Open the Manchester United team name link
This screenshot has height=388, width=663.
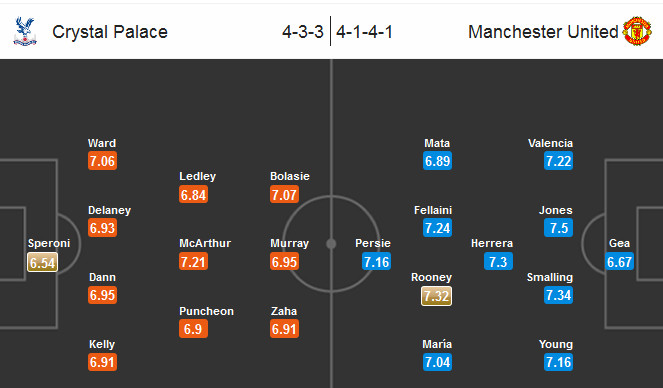pyautogui.click(x=543, y=32)
